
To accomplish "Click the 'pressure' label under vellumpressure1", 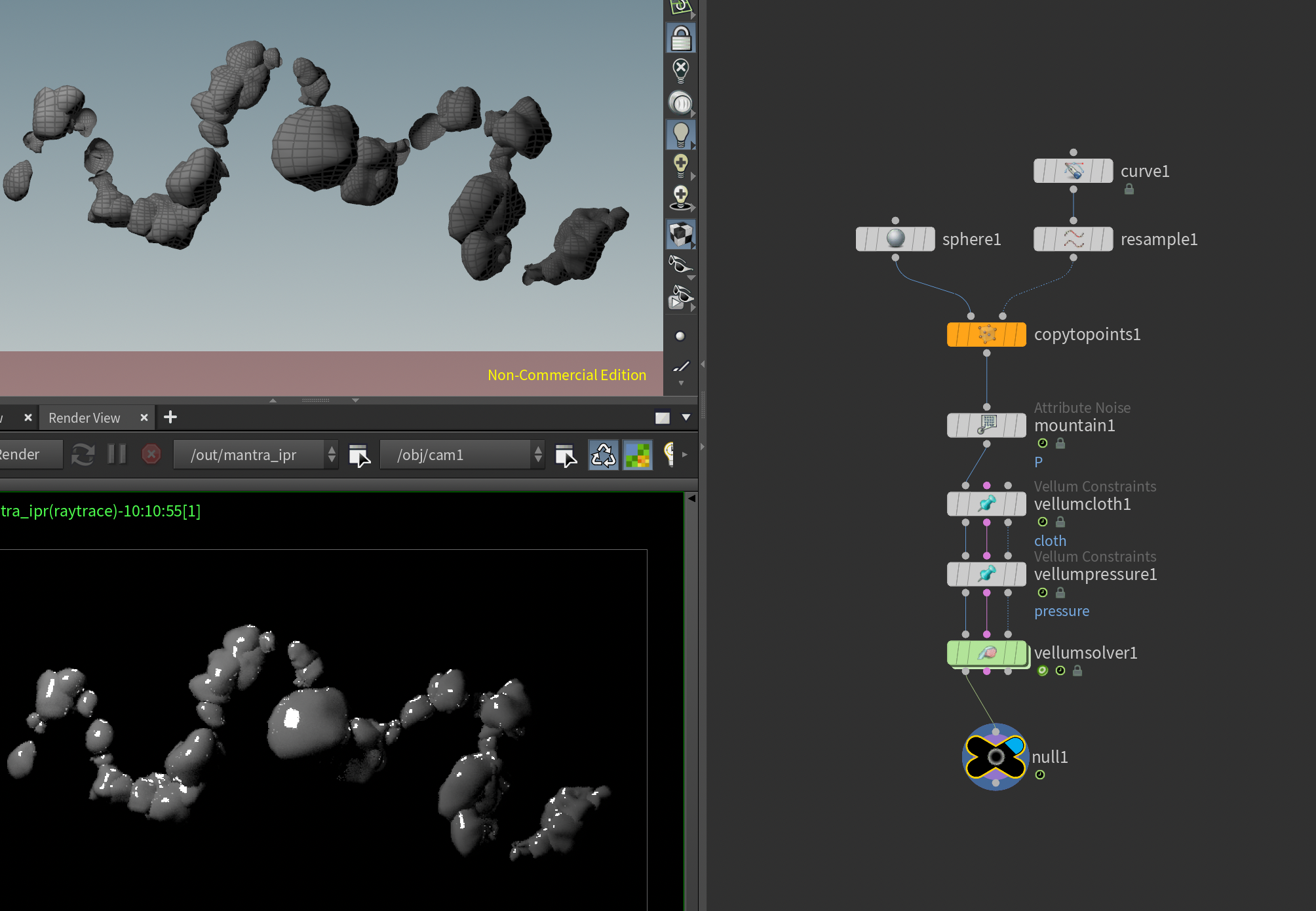I will pos(1062,611).
